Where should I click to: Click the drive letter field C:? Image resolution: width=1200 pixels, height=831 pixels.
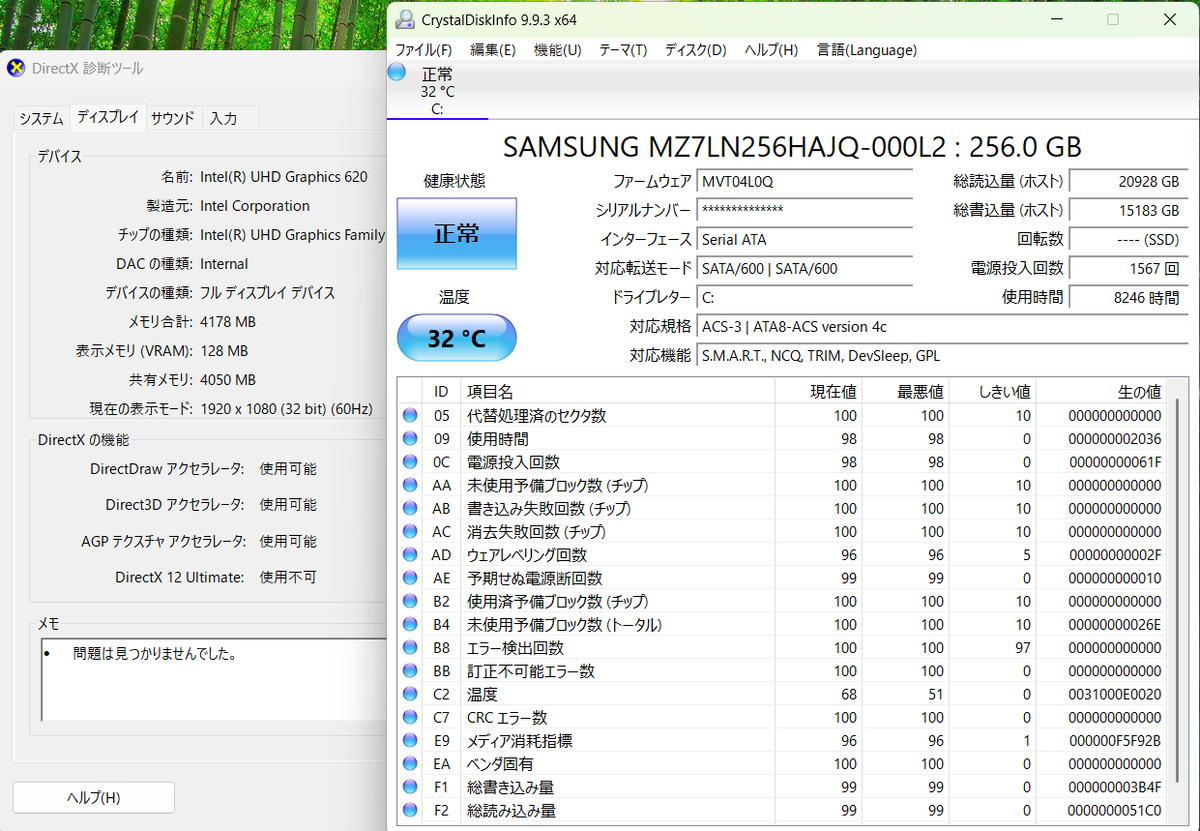(x=804, y=297)
